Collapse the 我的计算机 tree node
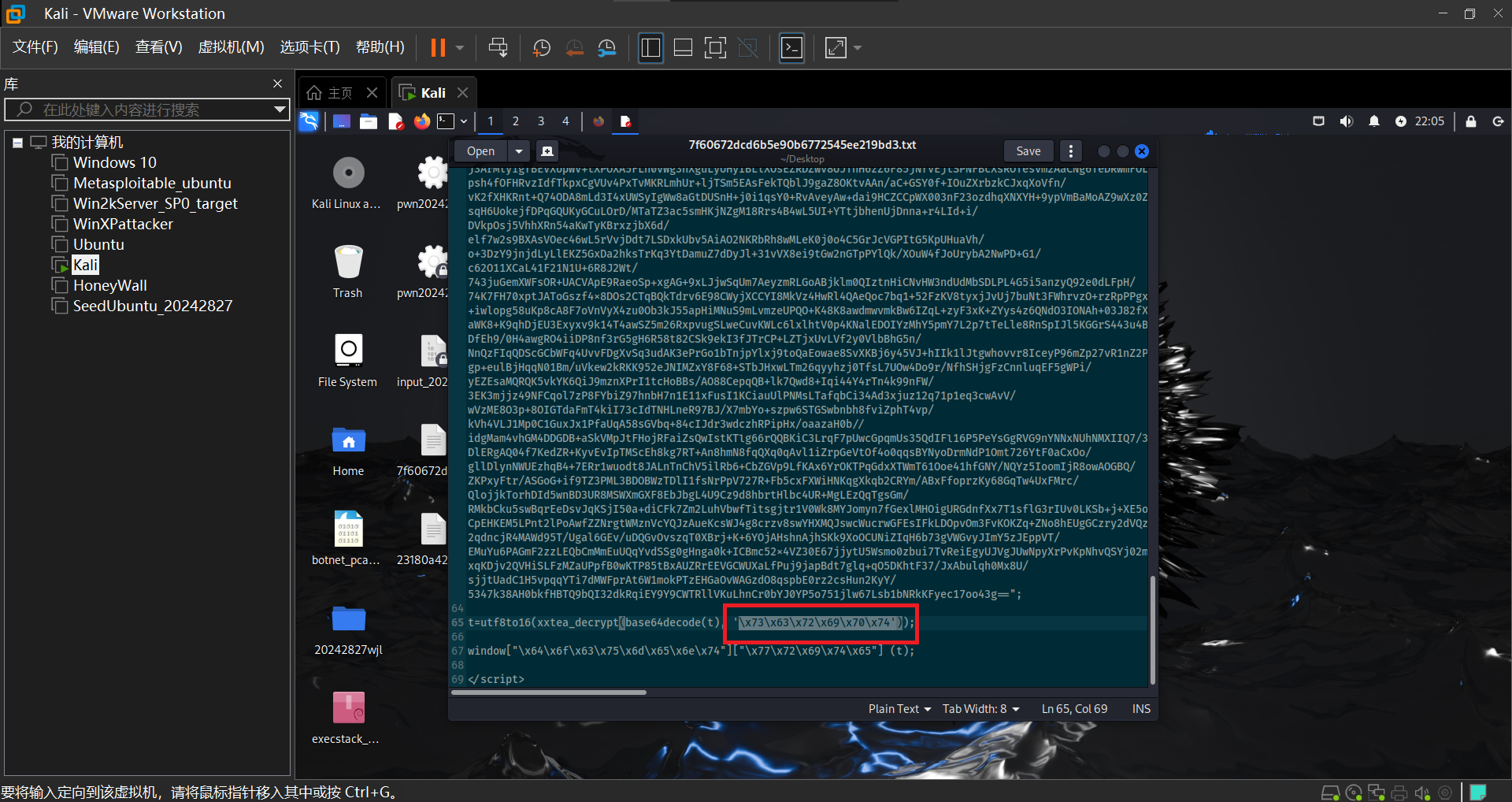 pos(17,143)
